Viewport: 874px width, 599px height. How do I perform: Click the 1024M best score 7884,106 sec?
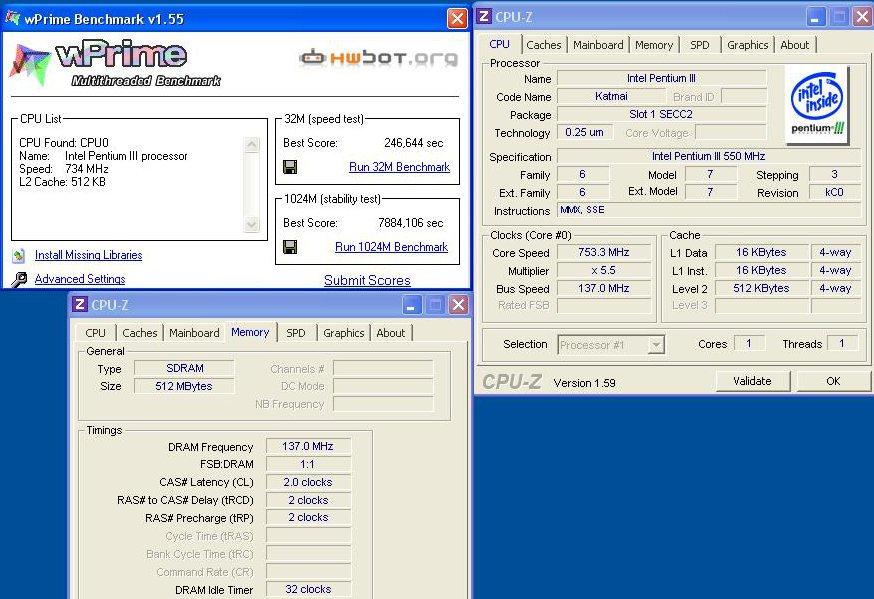[411, 223]
